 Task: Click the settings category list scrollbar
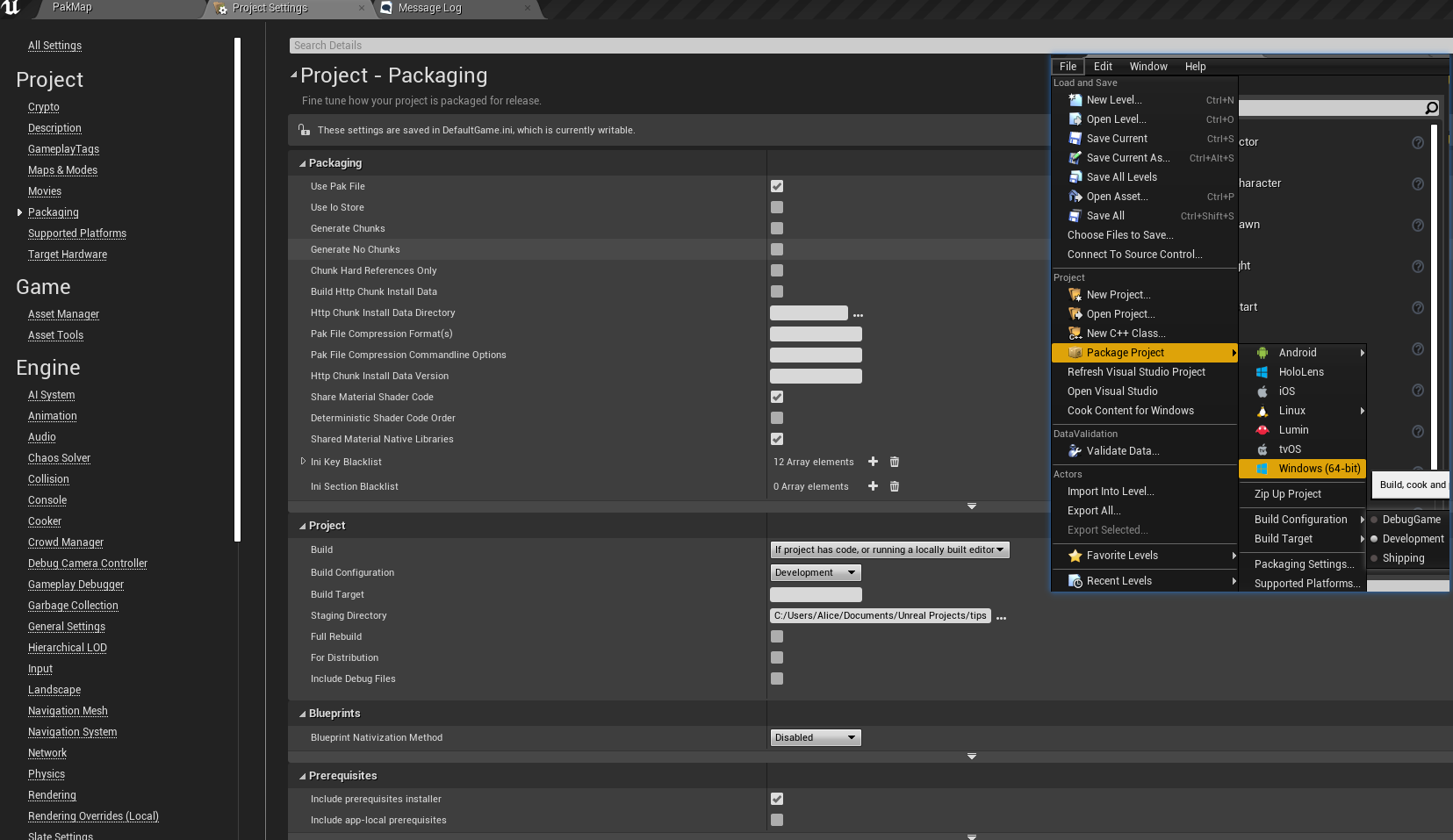(x=237, y=290)
